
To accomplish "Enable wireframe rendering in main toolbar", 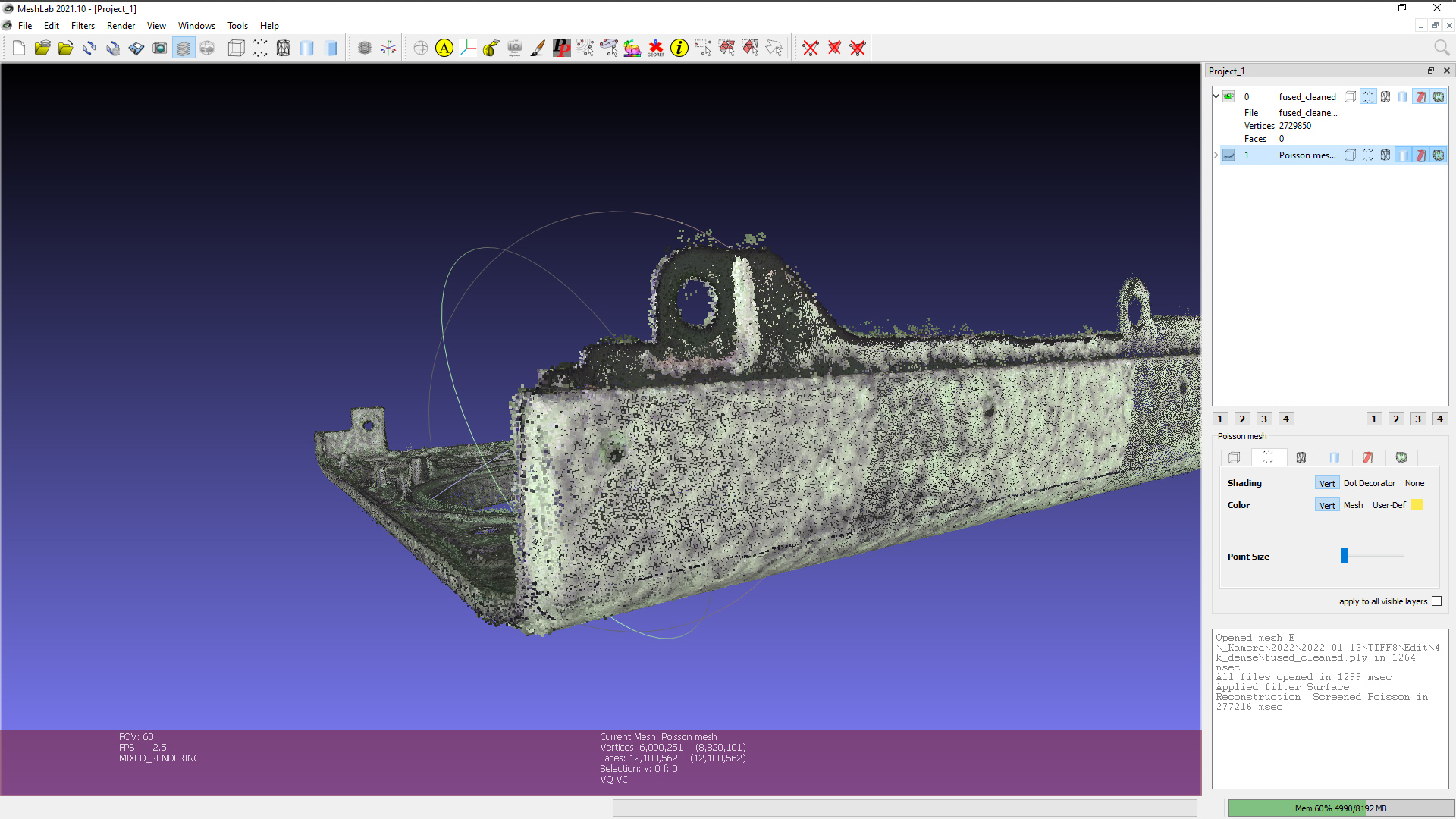I will 284,49.
